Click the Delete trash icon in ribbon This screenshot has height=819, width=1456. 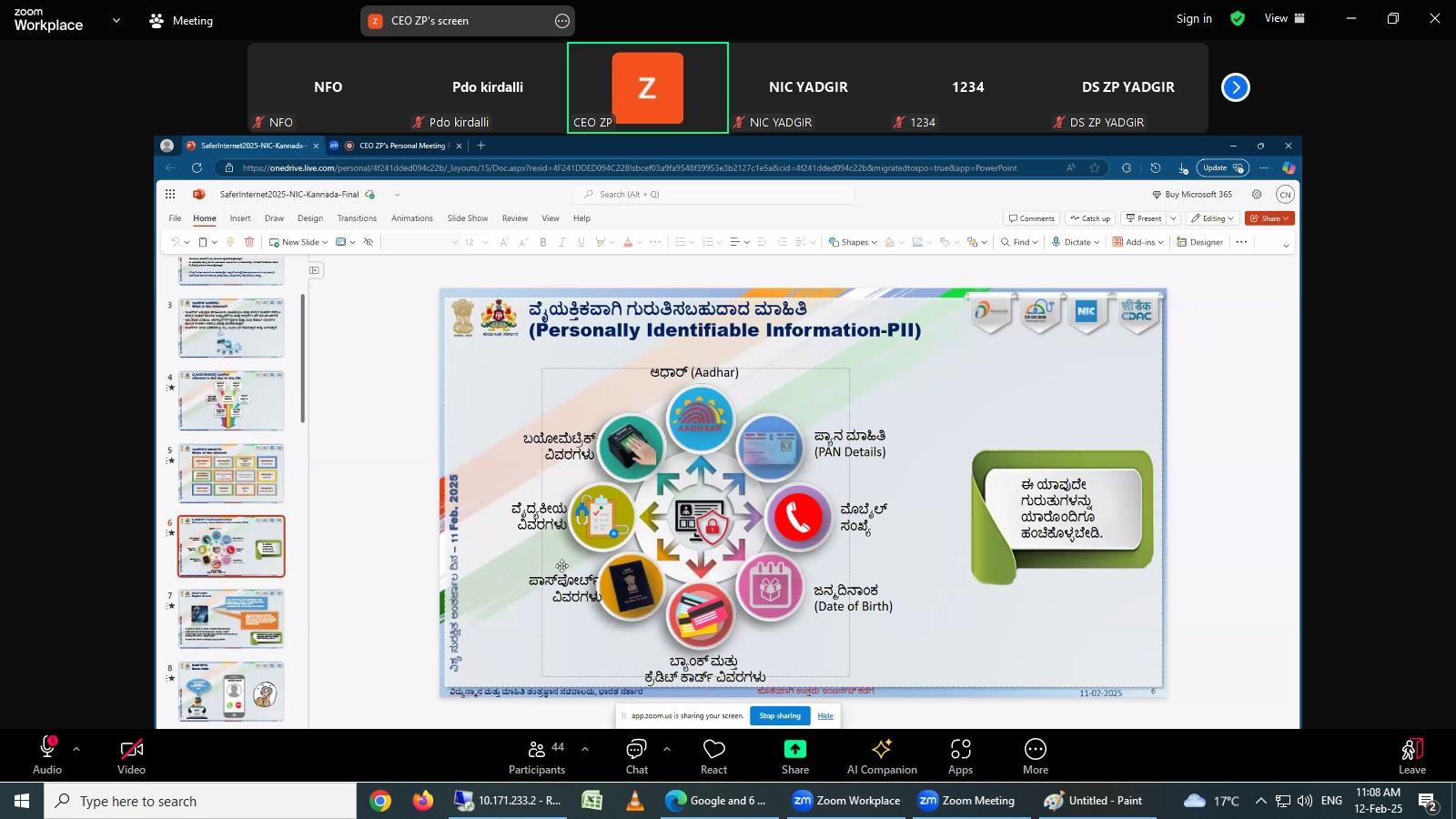click(249, 242)
